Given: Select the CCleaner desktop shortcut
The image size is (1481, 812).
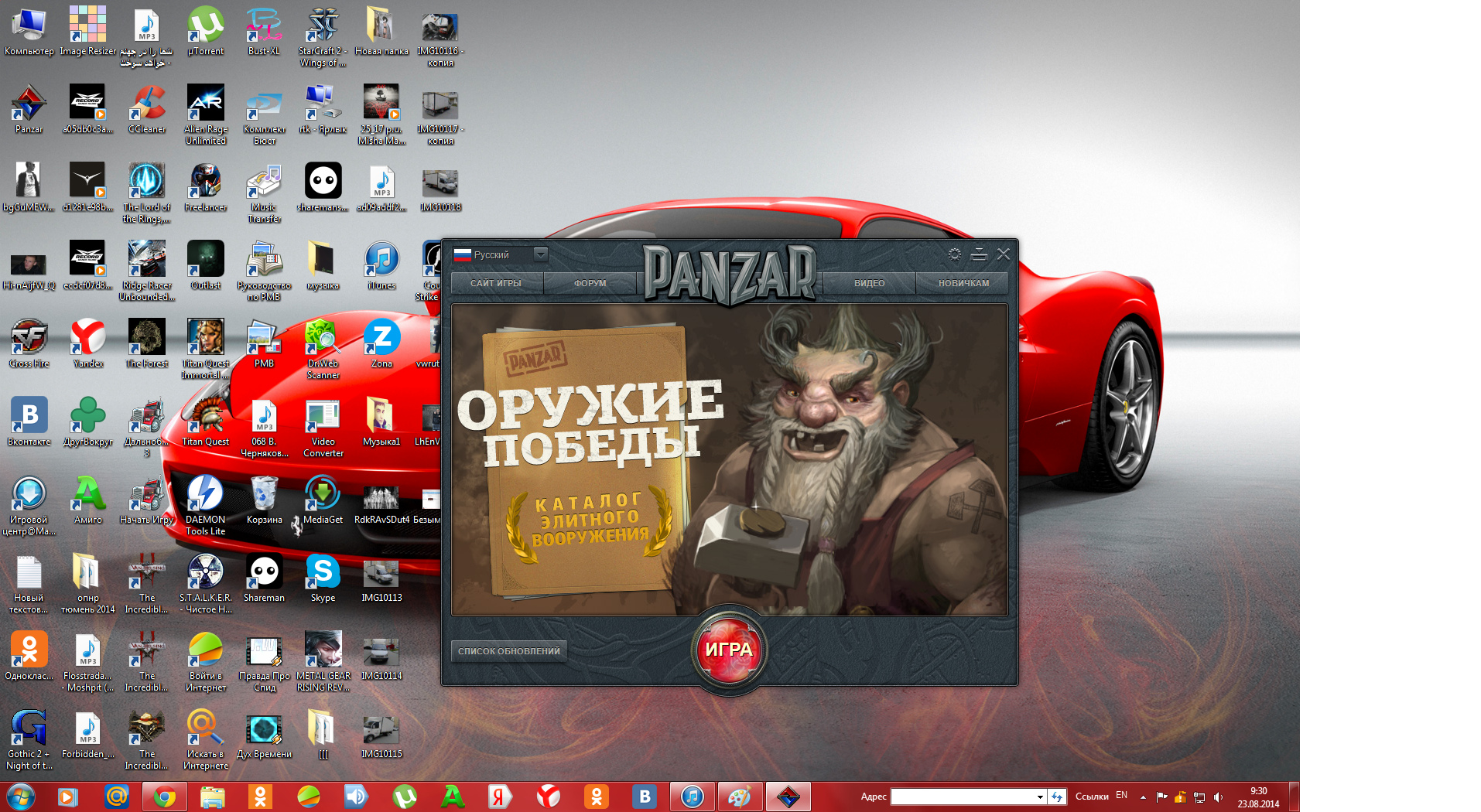Looking at the screenshot, I should 147,110.
